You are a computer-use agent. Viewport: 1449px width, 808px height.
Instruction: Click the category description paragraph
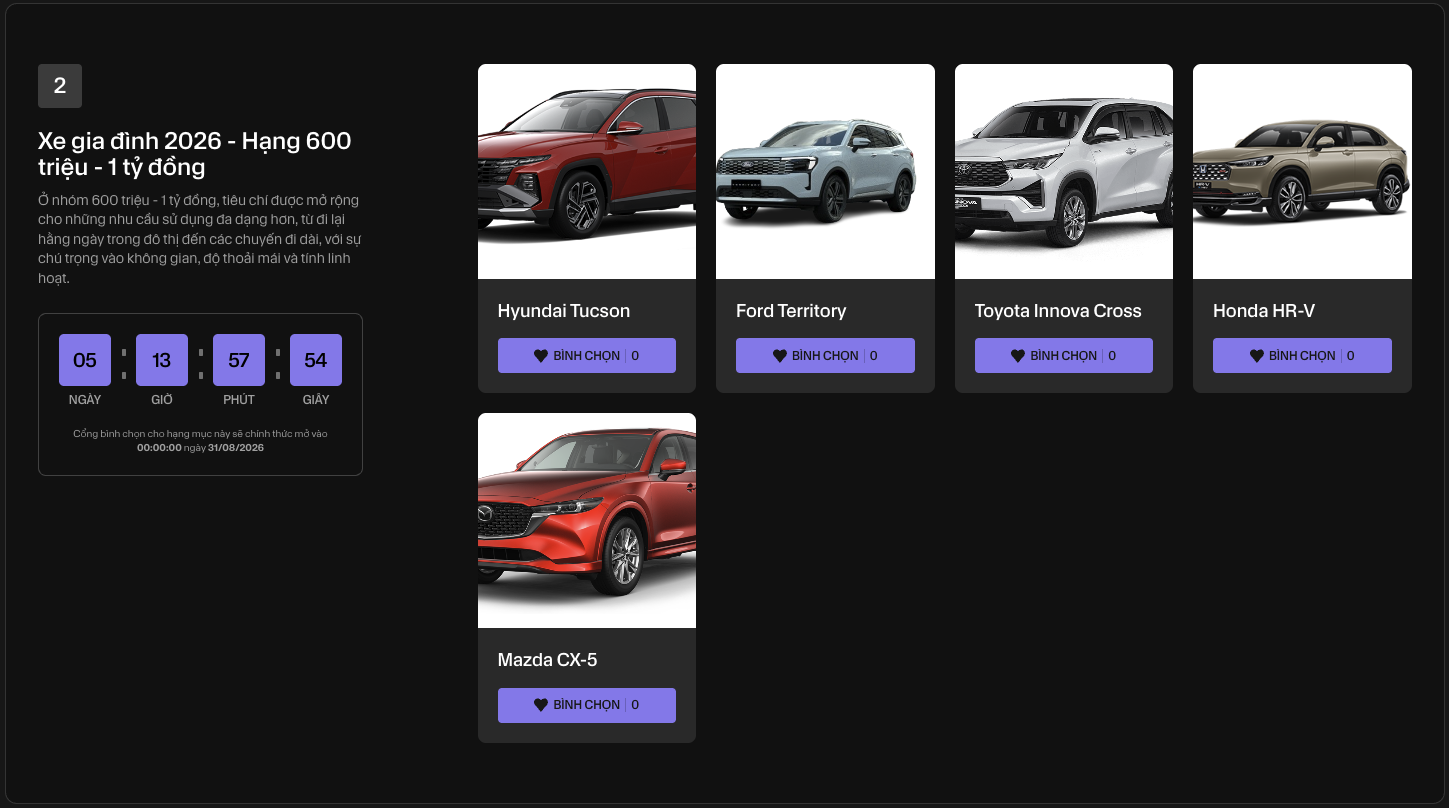(x=199, y=239)
